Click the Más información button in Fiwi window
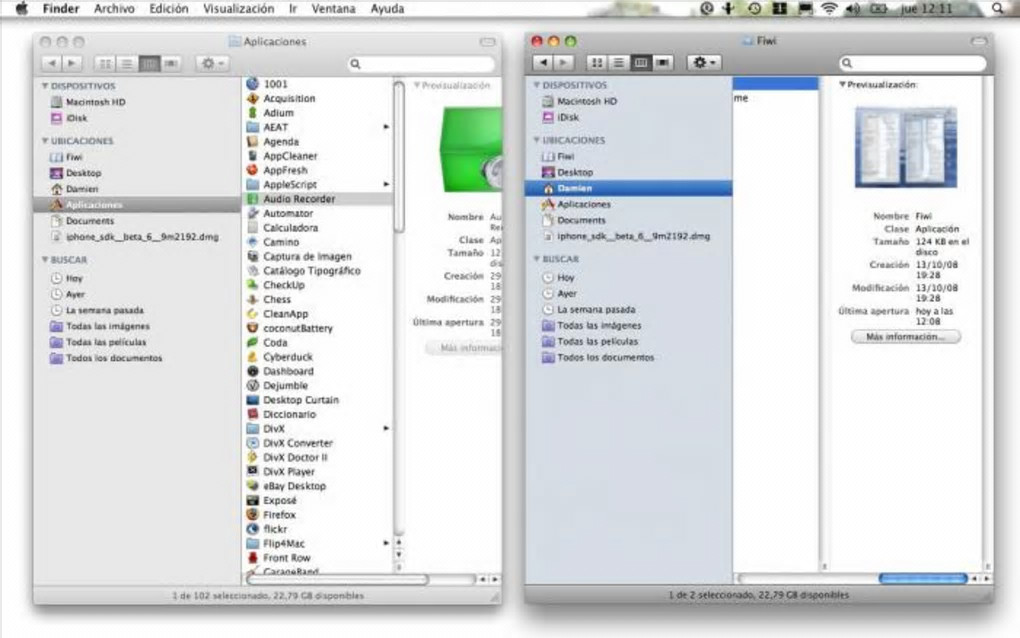 [906, 337]
